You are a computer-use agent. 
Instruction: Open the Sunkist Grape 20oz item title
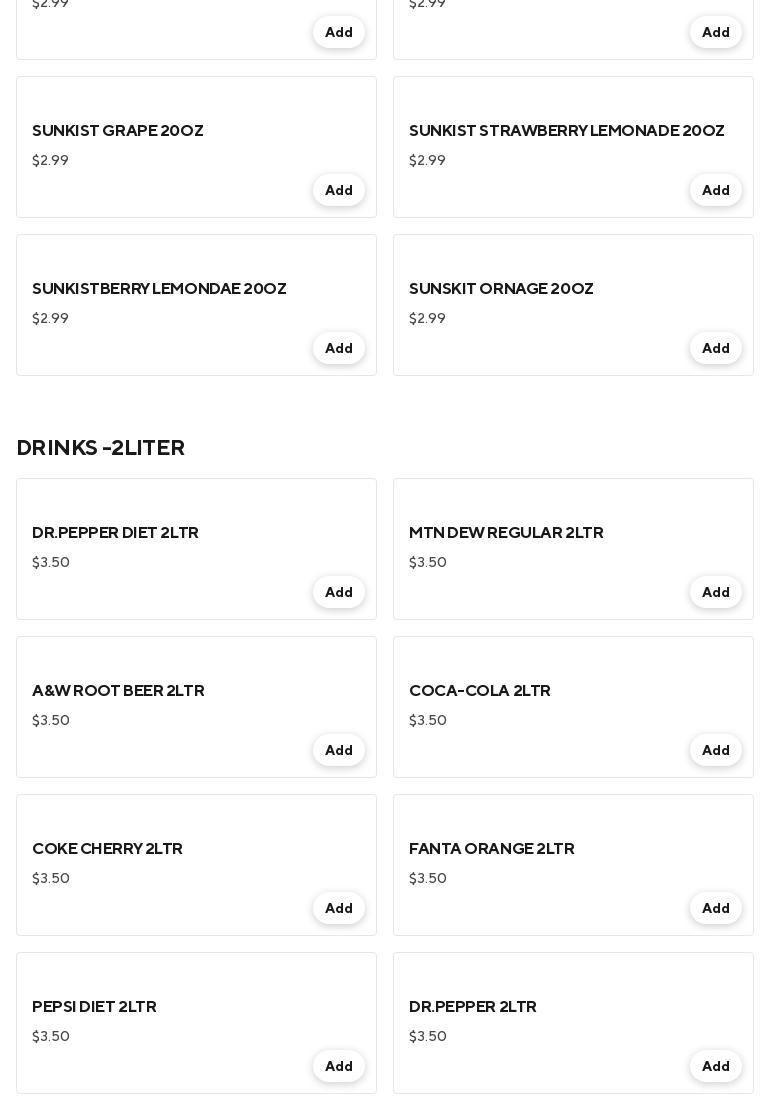118,131
